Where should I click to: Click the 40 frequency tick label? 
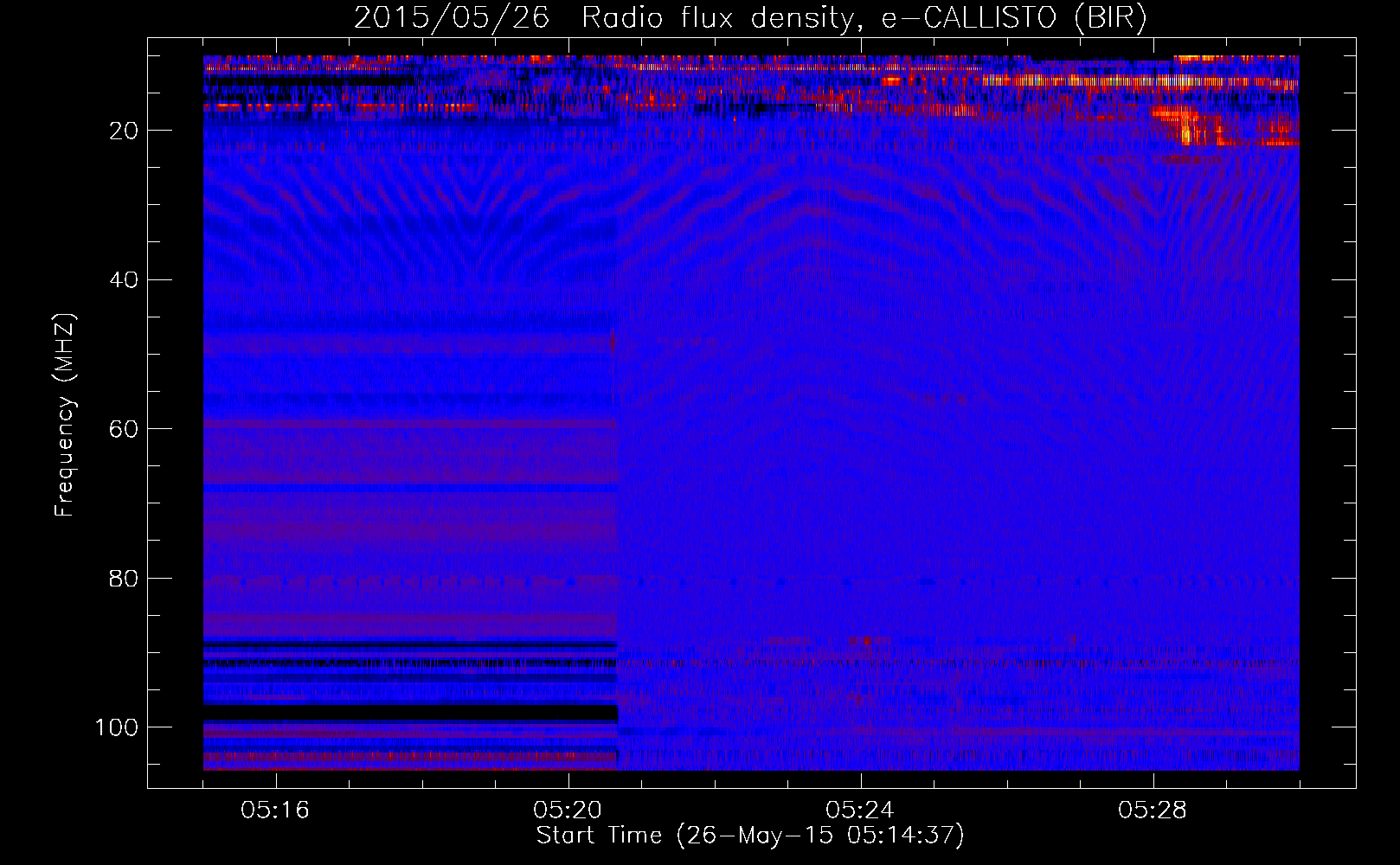point(125,280)
